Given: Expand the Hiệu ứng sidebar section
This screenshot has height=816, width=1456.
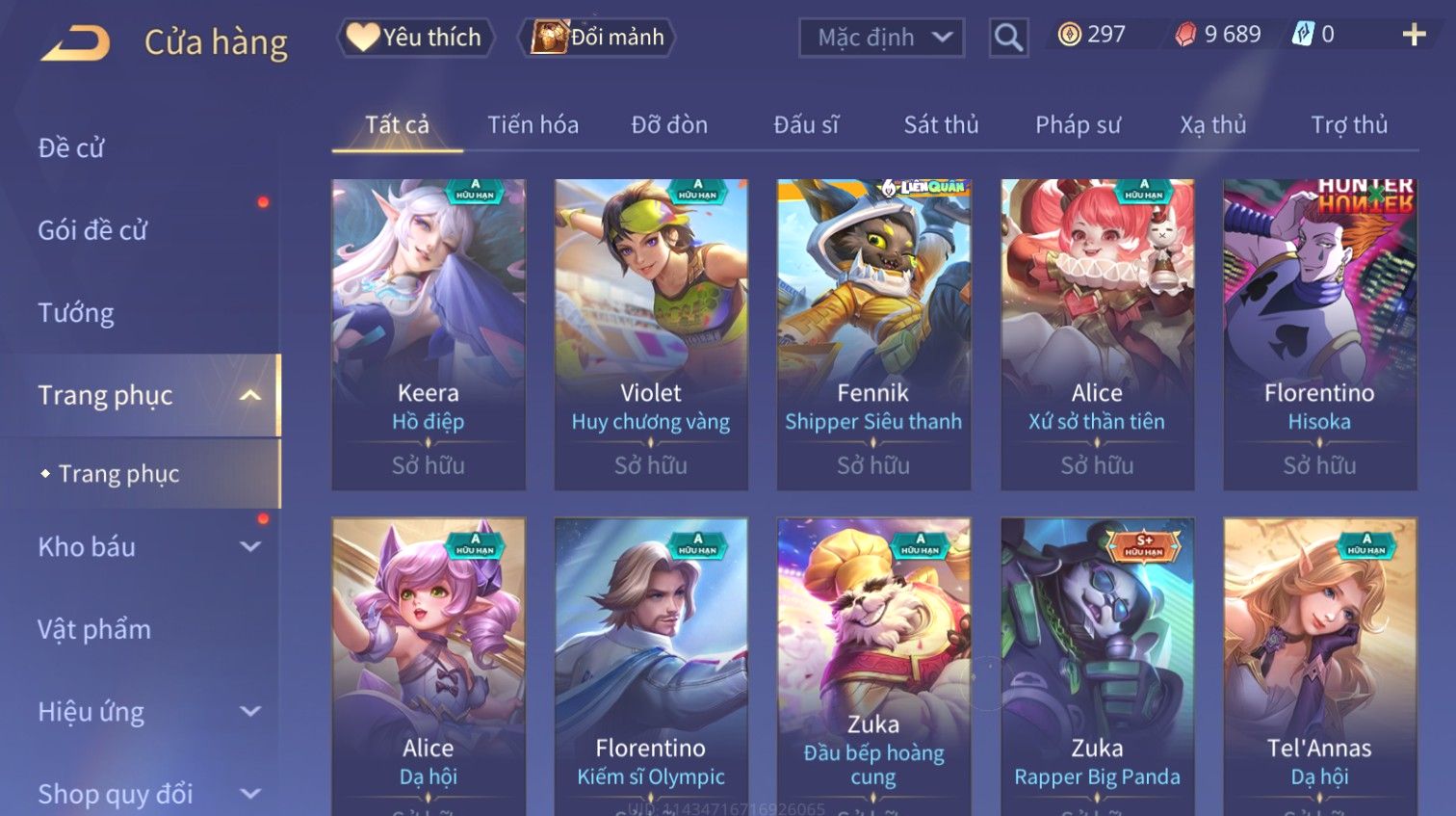Looking at the screenshot, I should (250, 711).
